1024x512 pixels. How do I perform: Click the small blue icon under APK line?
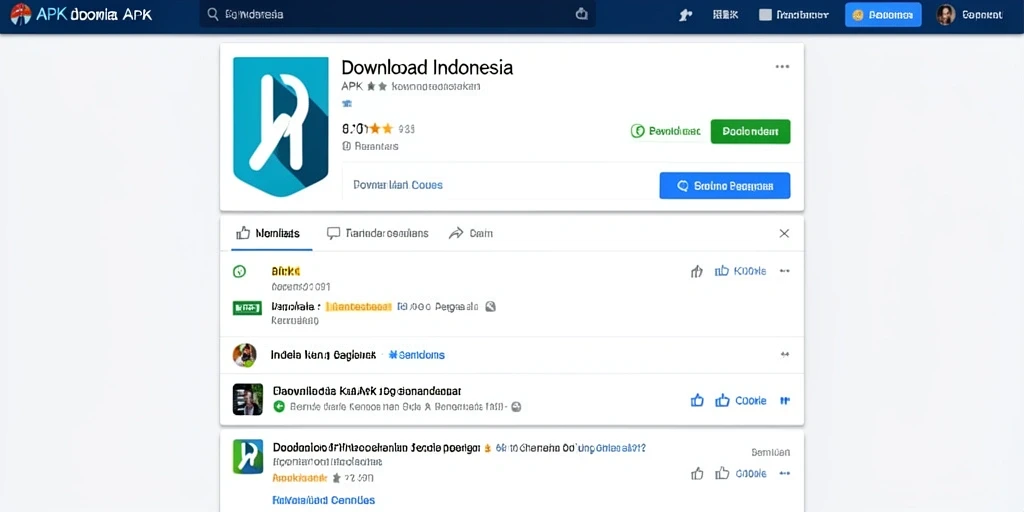[347, 103]
